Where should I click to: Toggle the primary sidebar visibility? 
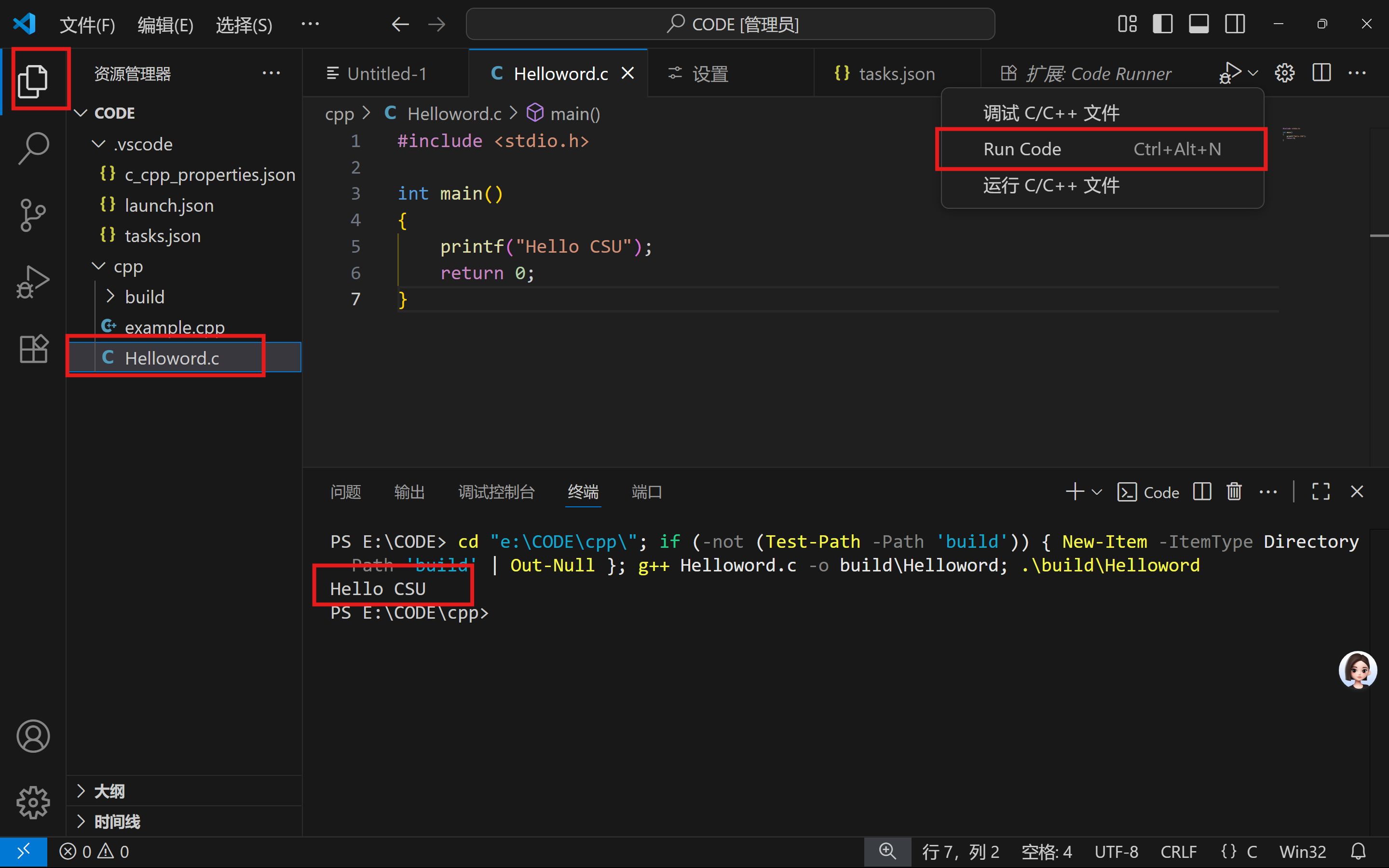pos(1162,24)
